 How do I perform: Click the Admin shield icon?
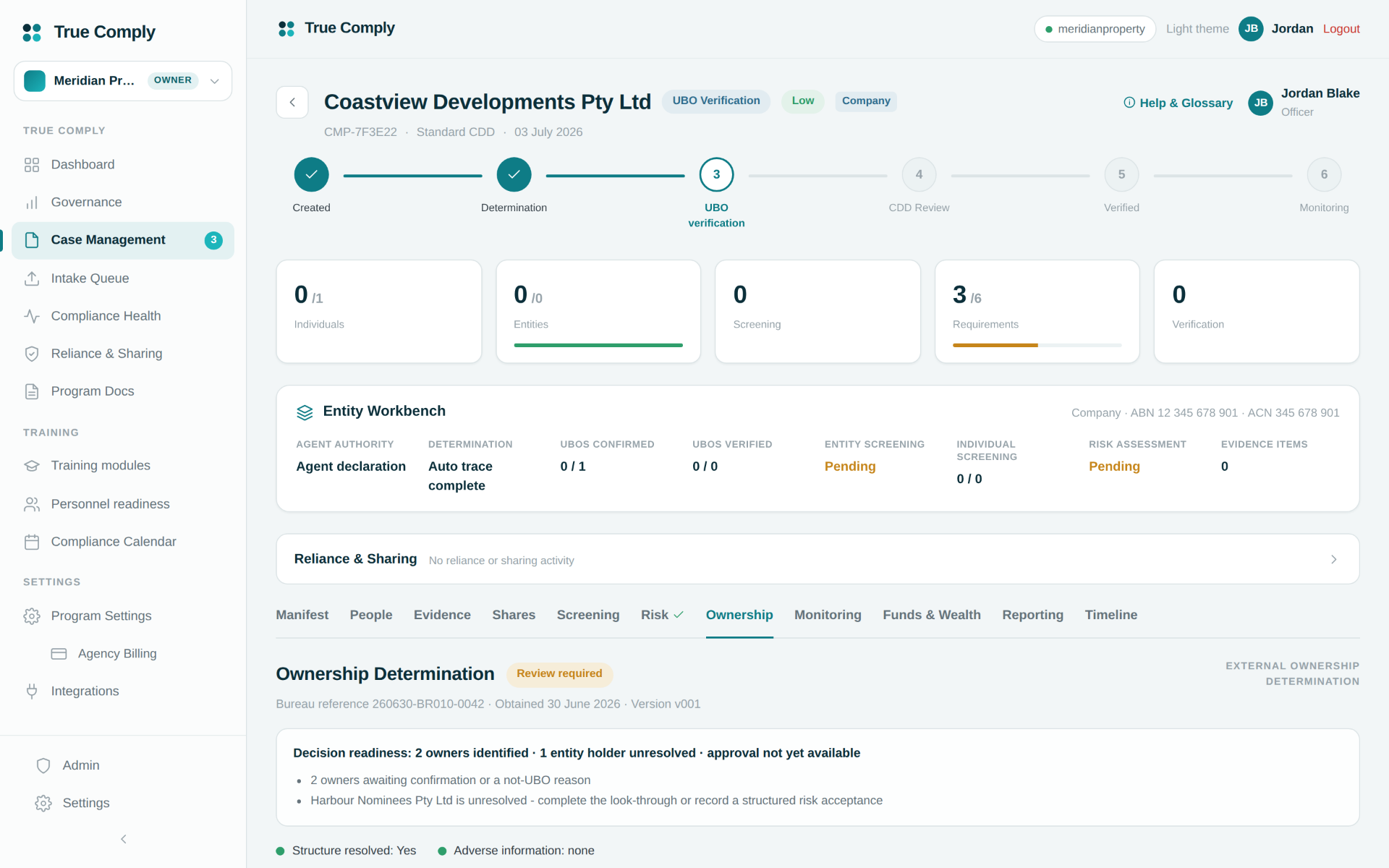pyautogui.click(x=43, y=765)
